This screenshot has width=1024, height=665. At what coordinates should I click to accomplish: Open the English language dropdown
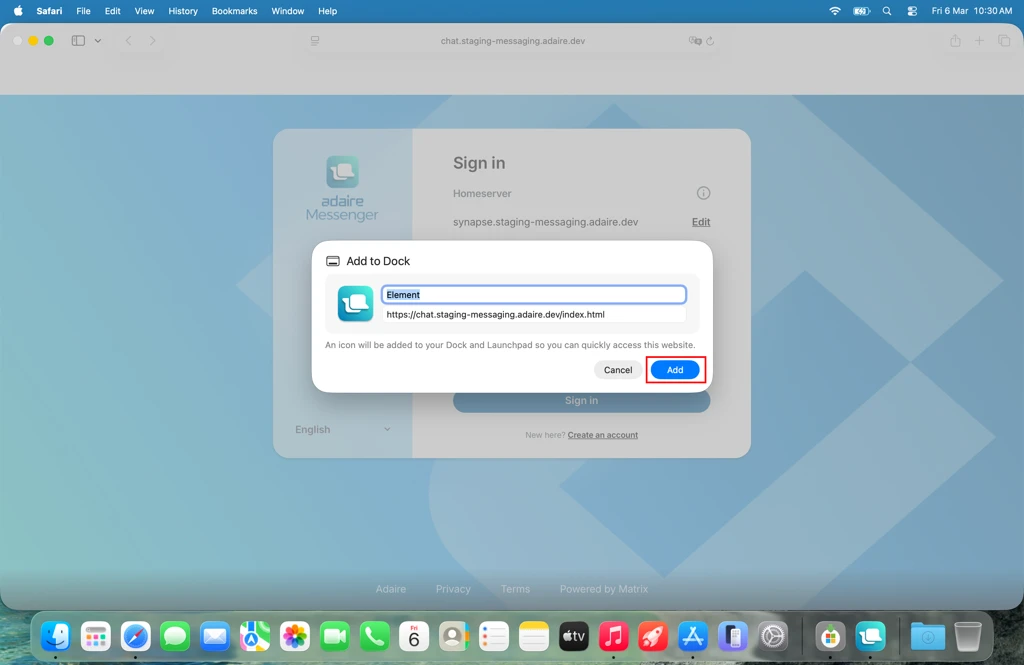342,429
